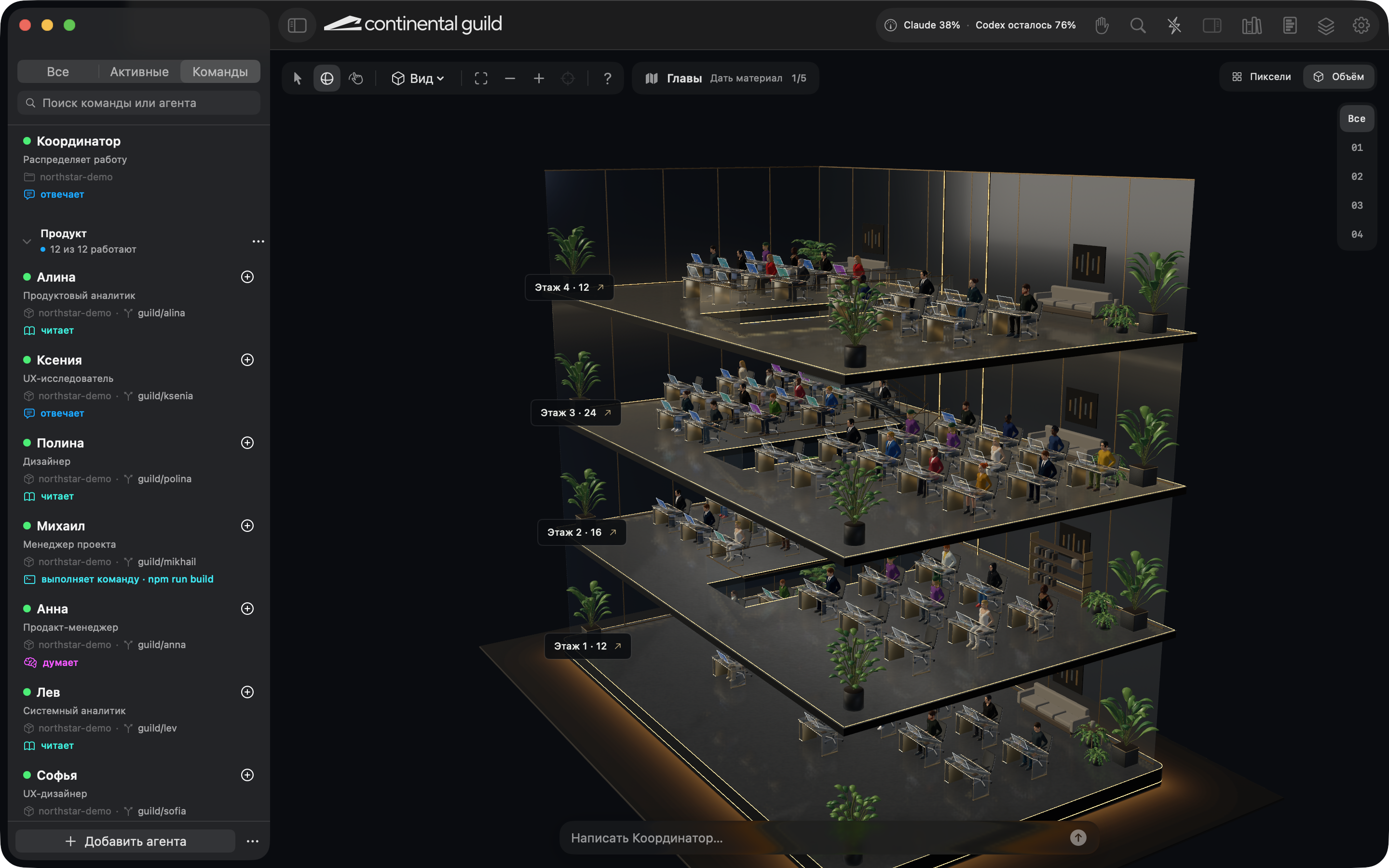1389x868 pixels.
Task: Open the Этаж 4 · 12 label
Action: (569, 287)
